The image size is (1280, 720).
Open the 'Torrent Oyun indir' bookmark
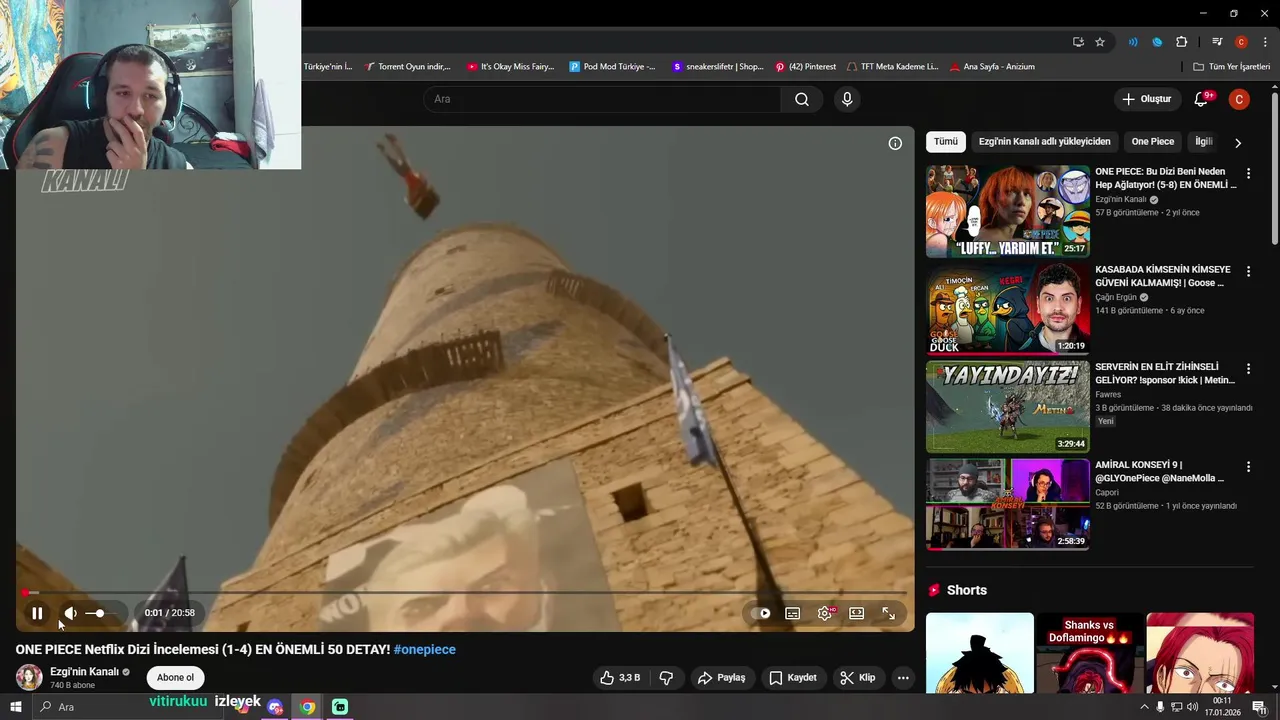tap(408, 67)
